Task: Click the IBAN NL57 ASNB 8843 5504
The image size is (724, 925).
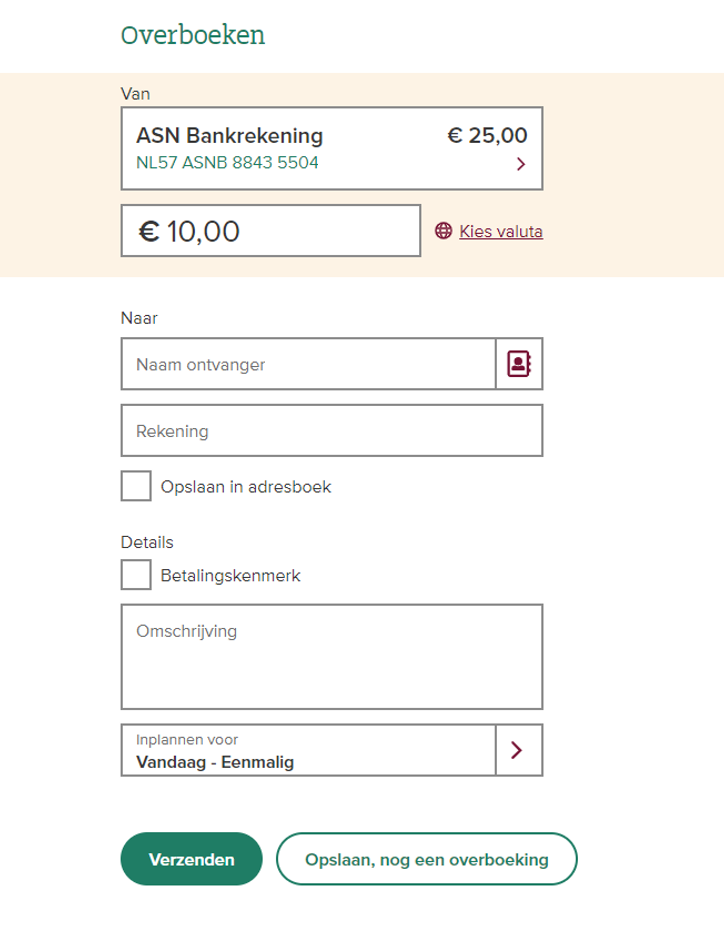Action: pos(227,162)
